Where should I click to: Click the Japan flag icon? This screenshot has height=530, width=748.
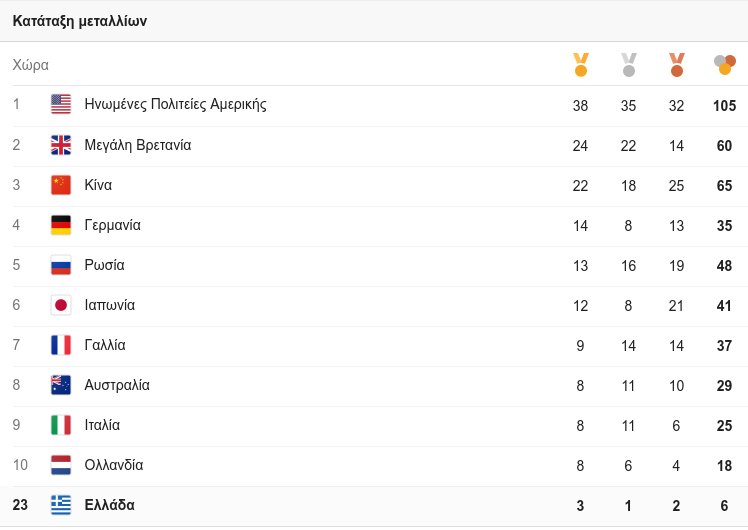tap(61, 305)
